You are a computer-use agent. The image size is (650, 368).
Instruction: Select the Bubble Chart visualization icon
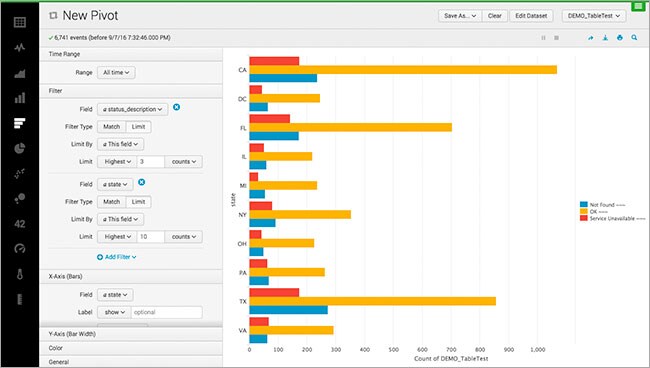[x=19, y=199]
